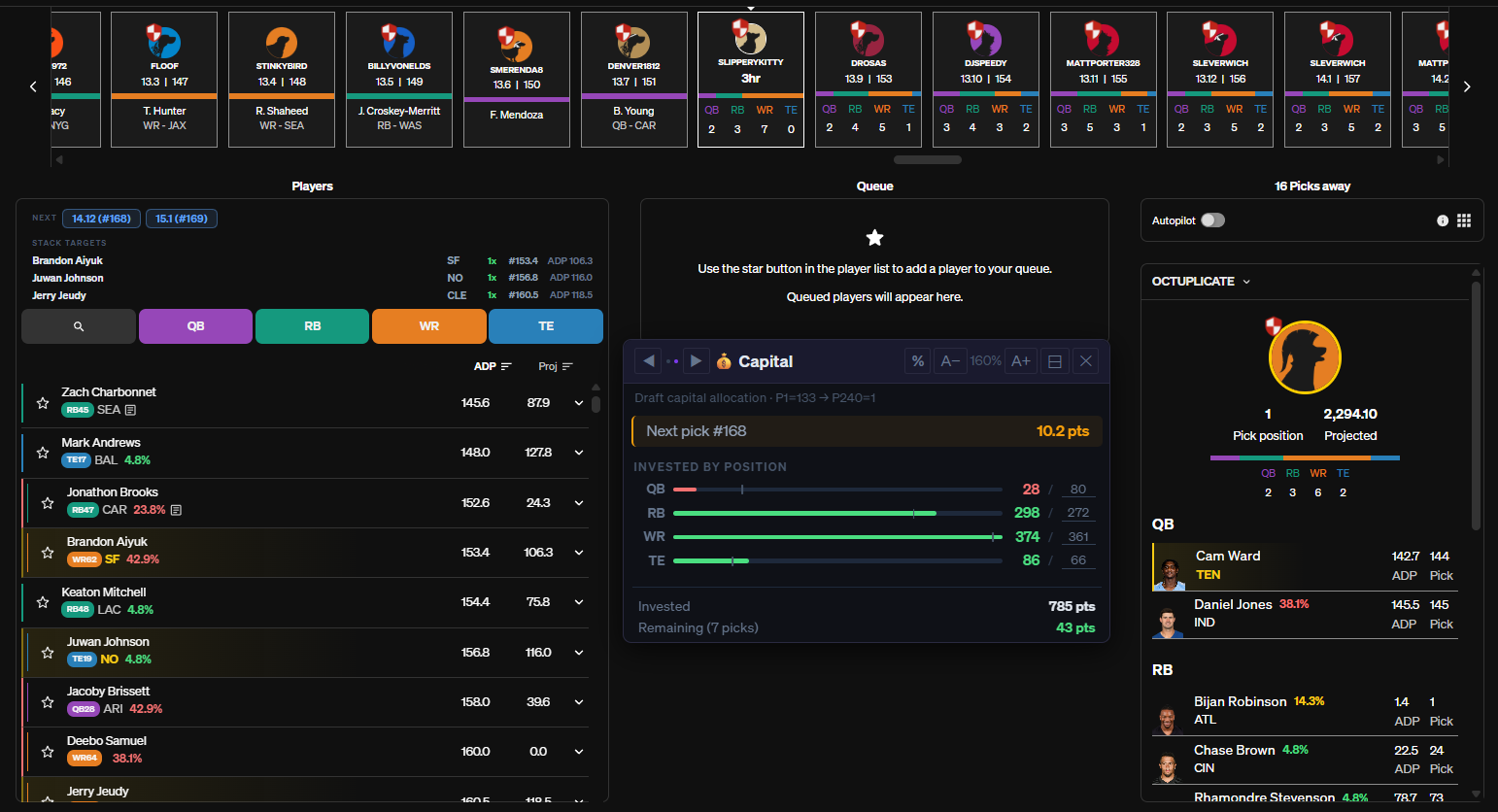The image size is (1498, 812).
Task: Select Chase Brown in roster panel
Action: point(1305,761)
